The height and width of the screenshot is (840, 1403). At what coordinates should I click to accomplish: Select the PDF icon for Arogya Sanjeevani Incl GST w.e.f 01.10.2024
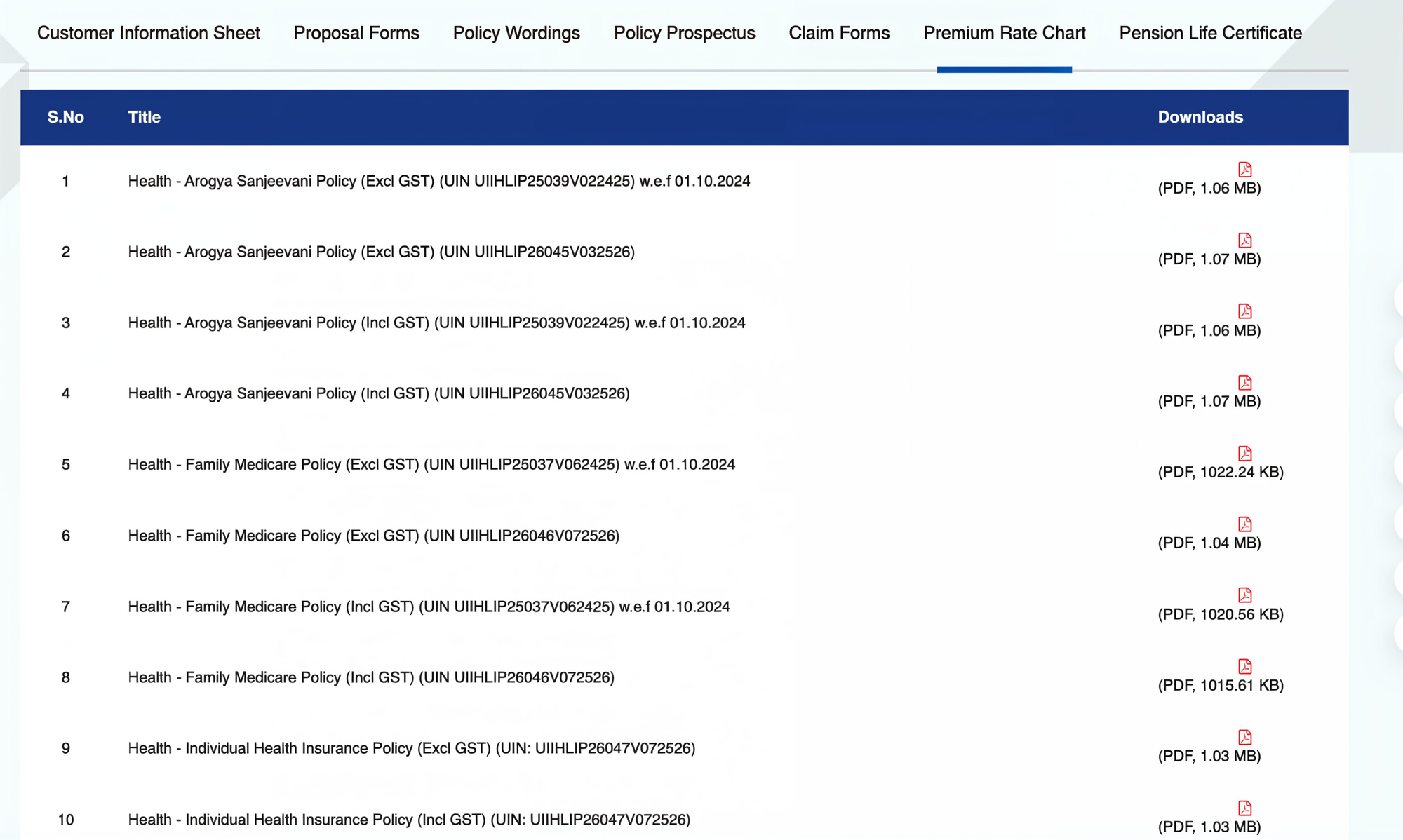click(x=1245, y=310)
